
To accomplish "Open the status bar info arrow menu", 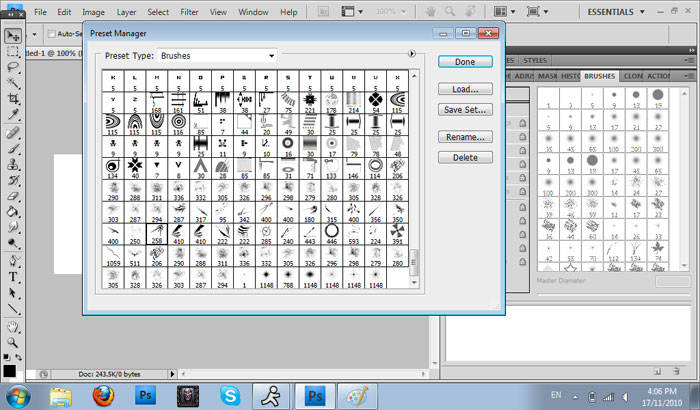I will click(x=172, y=374).
